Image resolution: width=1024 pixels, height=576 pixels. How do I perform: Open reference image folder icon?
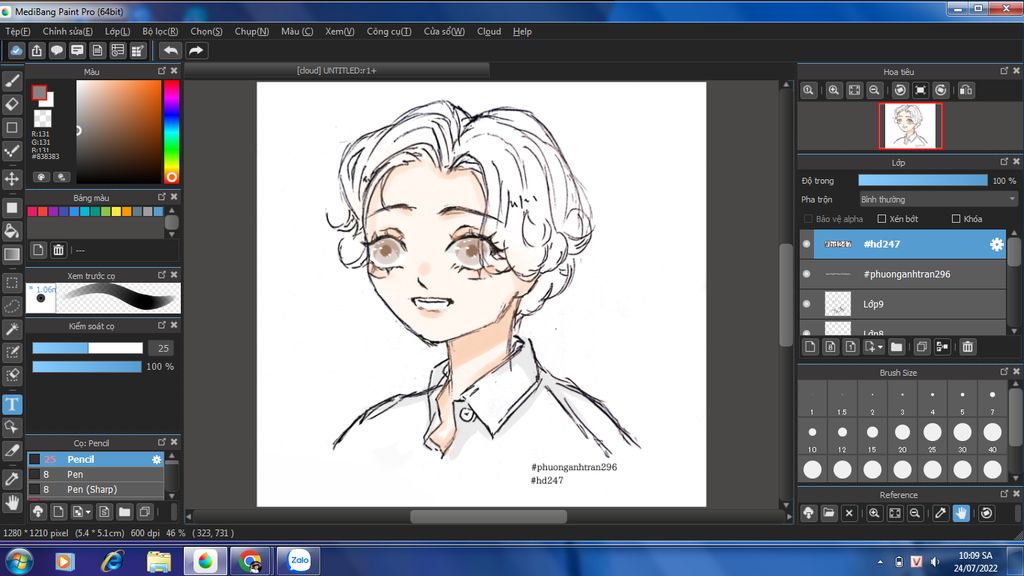(x=829, y=513)
